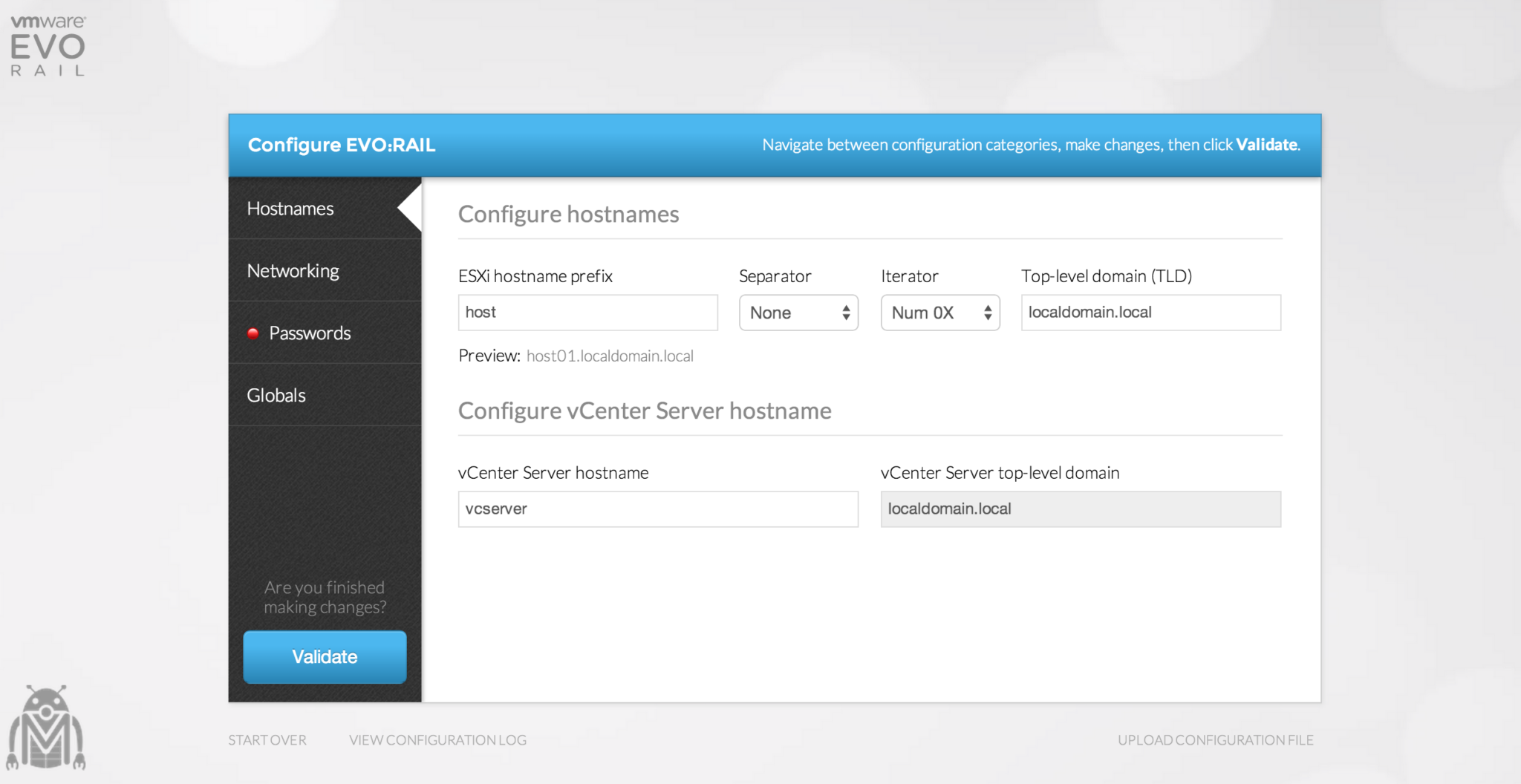Switch to the Networking category
The width and height of the screenshot is (1521, 784).
tap(325, 271)
